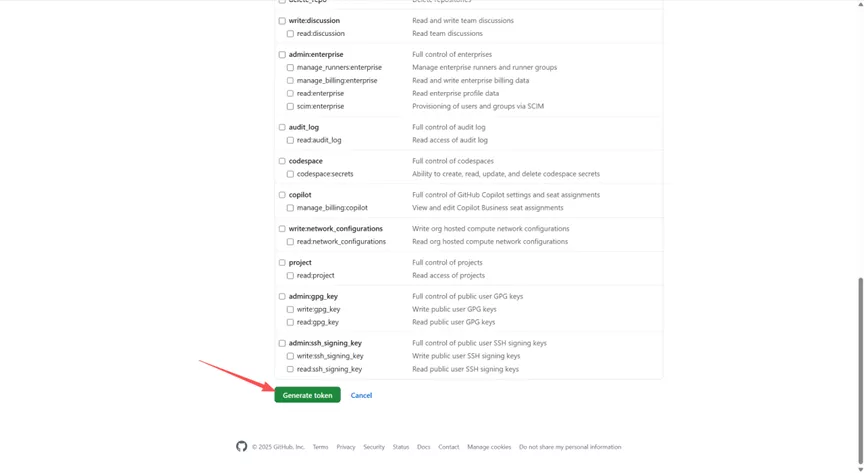Check read:network_configurations scope
This screenshot has width=864, height=473.
pos(290,242)
